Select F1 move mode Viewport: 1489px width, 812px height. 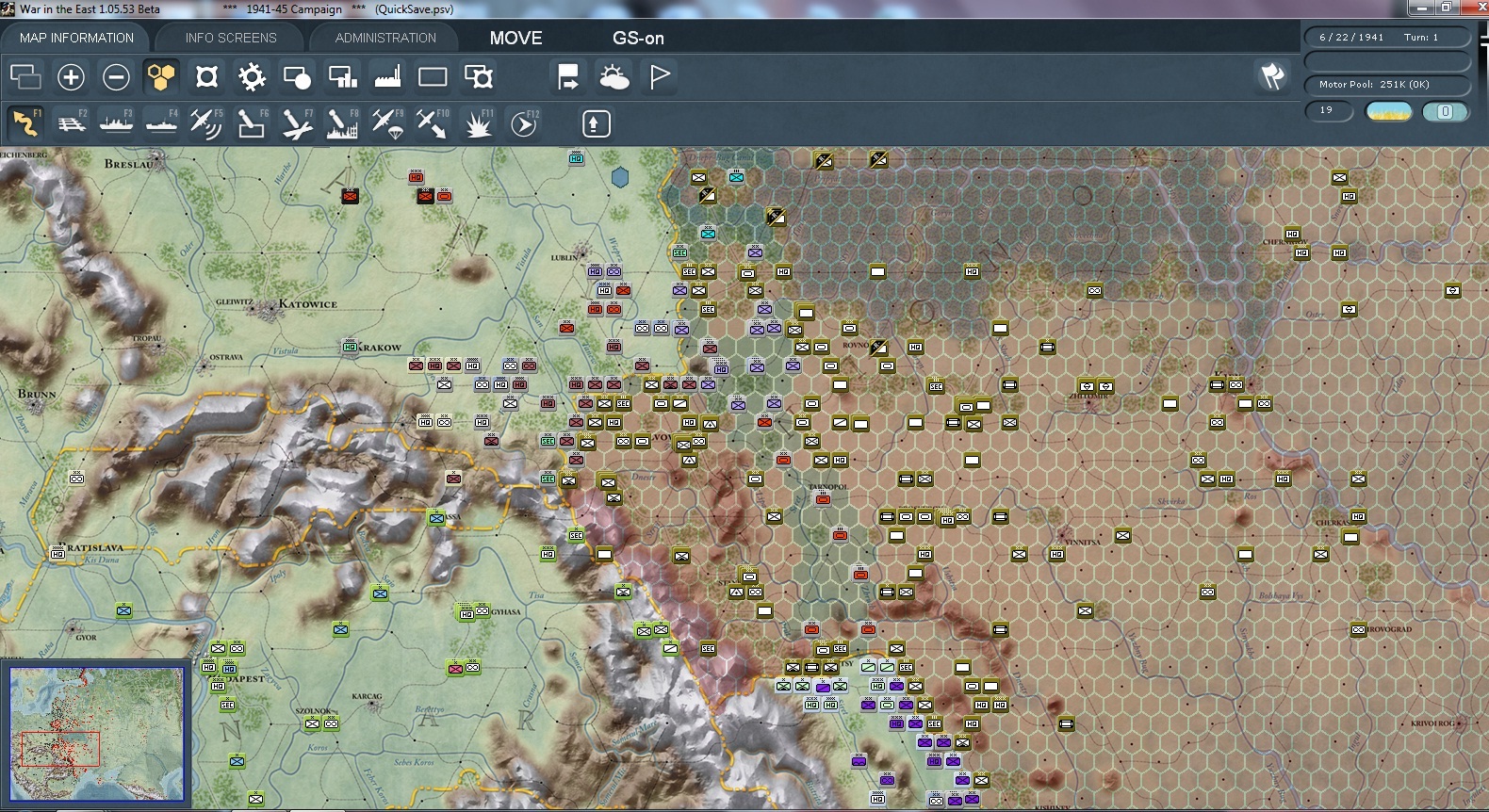coord(25,123)
